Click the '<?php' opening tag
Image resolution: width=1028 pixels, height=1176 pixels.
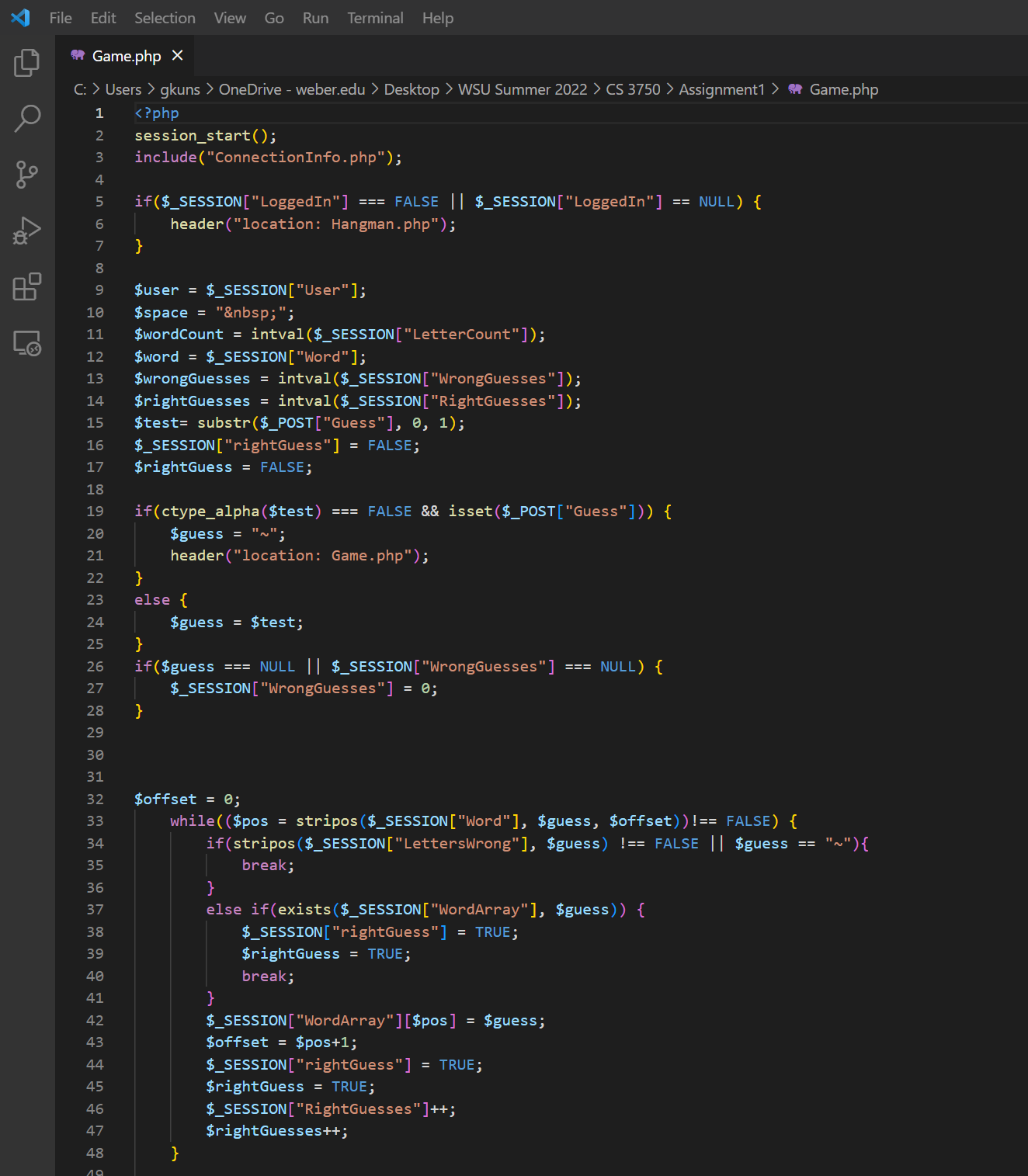tap(157, 113)
